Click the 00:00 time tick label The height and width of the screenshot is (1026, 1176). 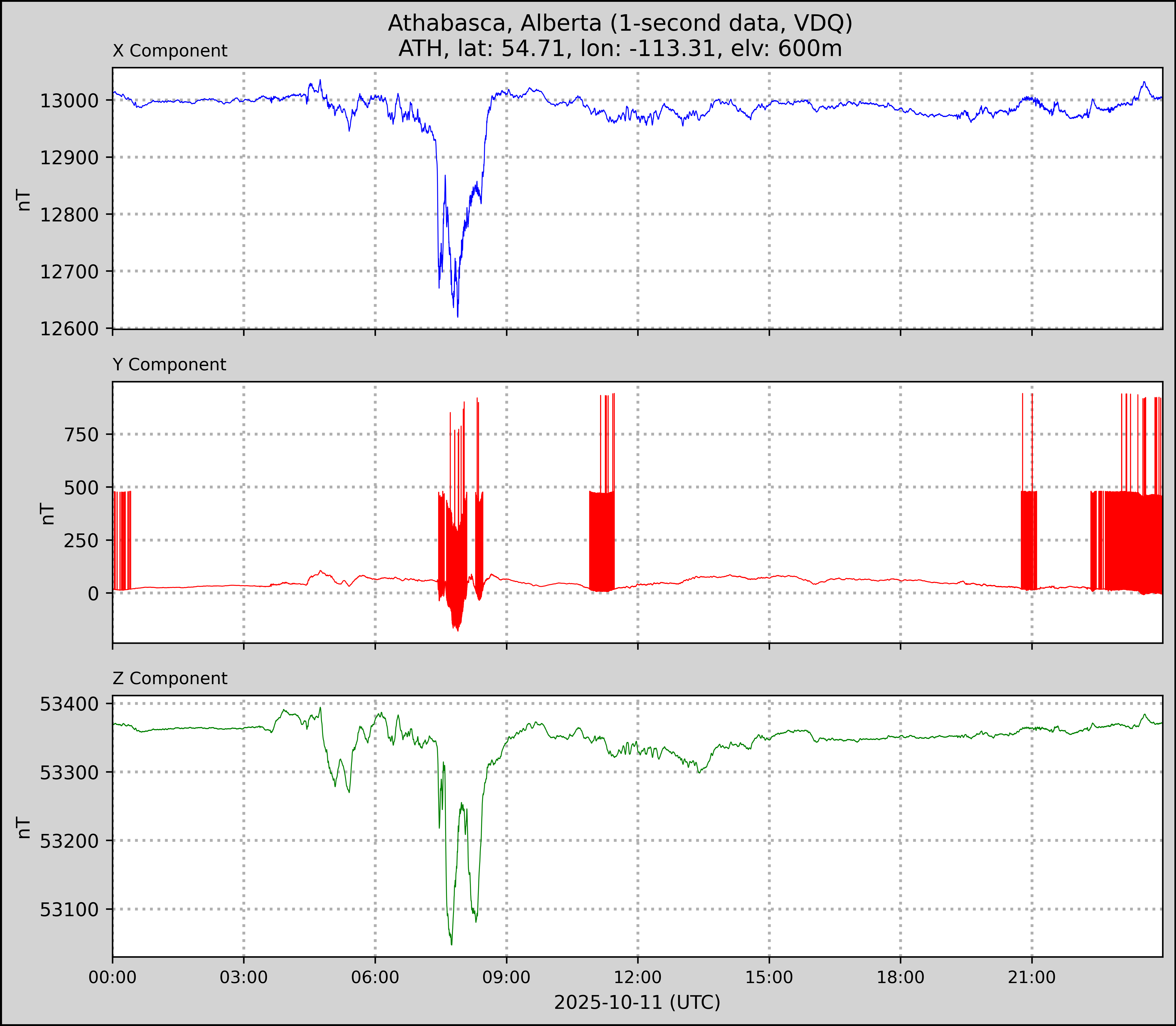[x=113, y=977]
